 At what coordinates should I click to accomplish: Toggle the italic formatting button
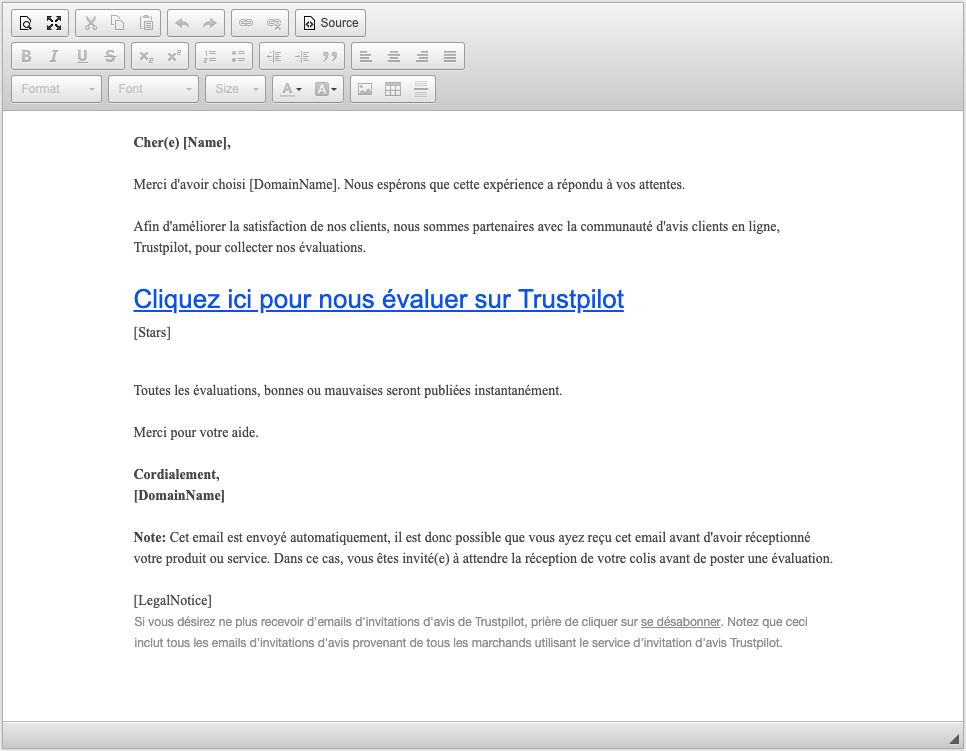[x=53, y=55]
